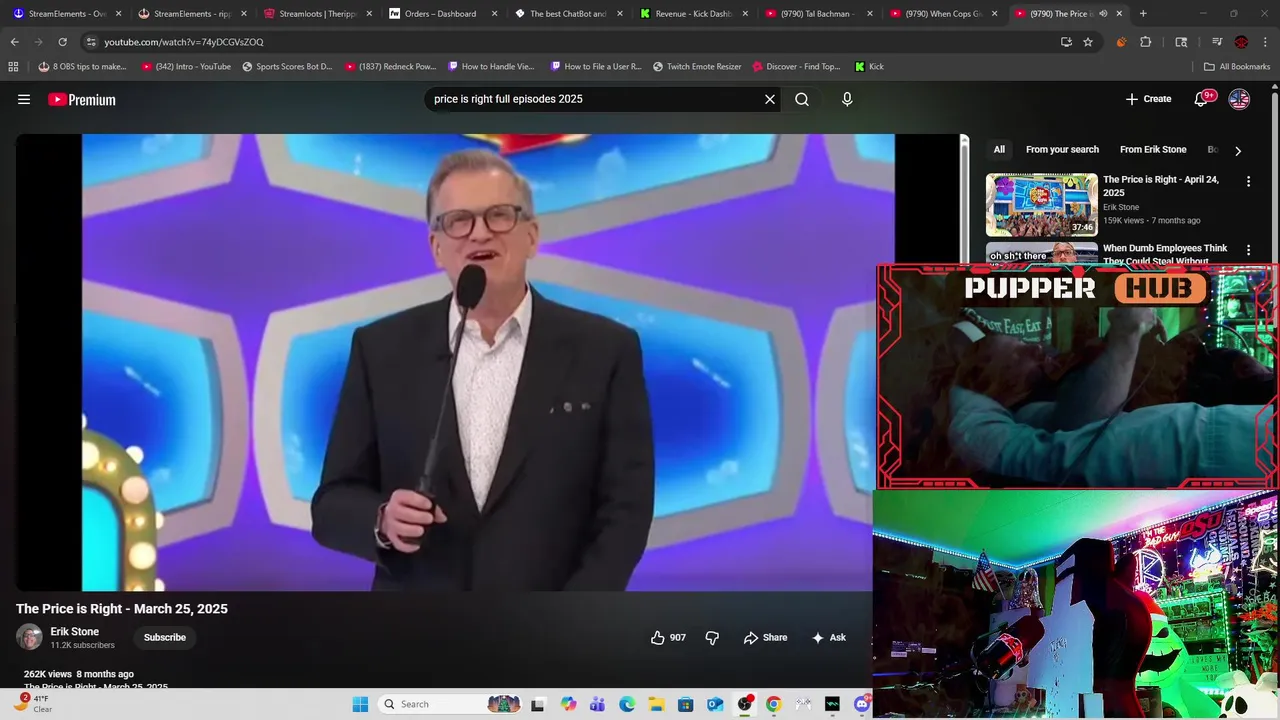The height and width of the screenshot is (720, 1280).
Task: Open Chrome apps grid in bookmarks bar
Action: point(13,66)
